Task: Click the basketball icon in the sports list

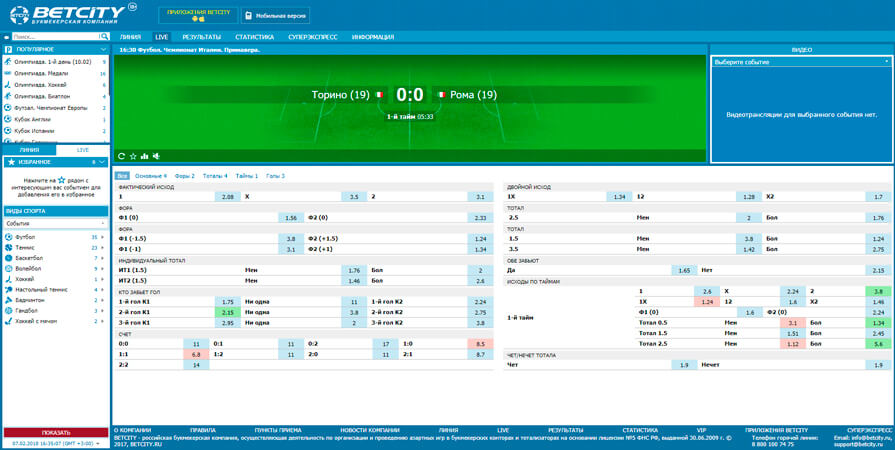Action: [x=9, y=258]
